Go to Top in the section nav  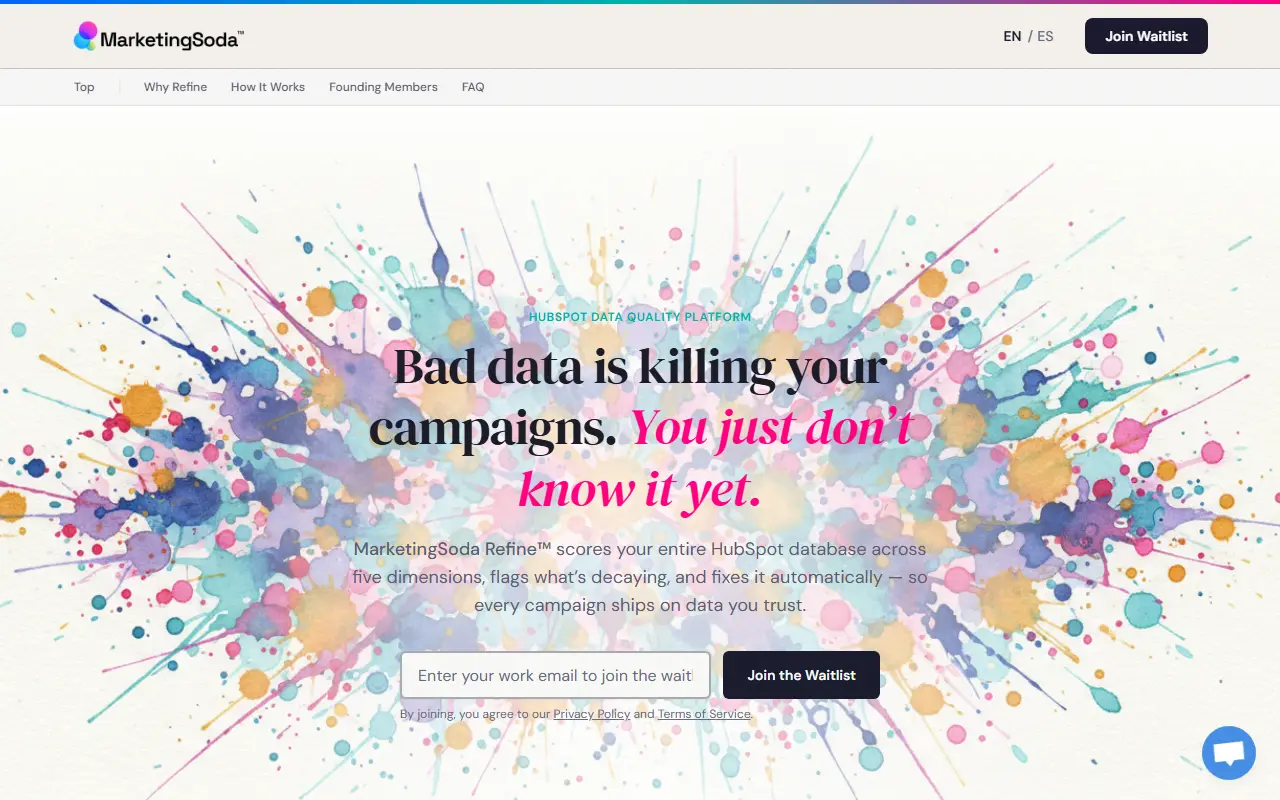[84, 87]
